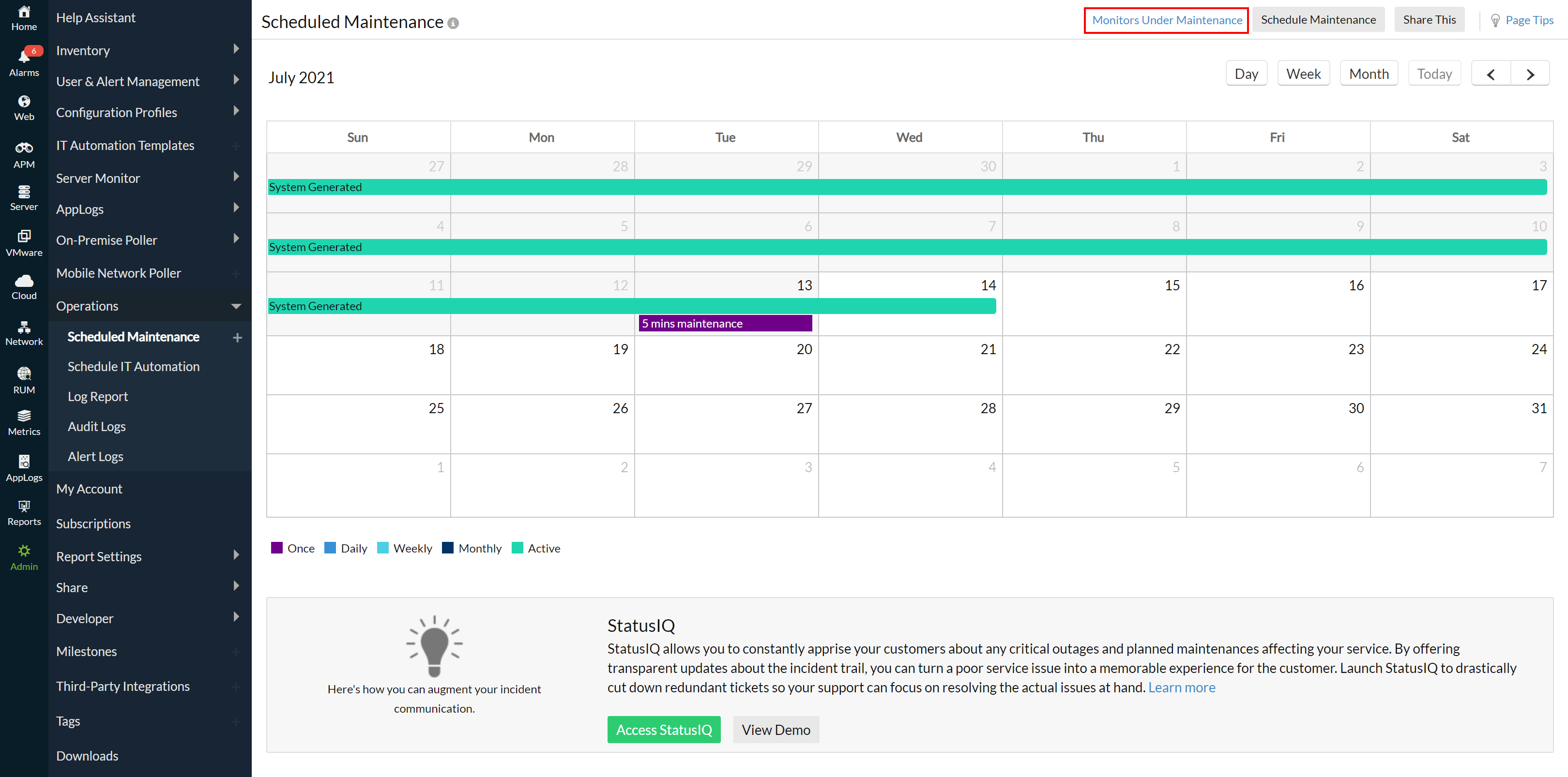
Task: Click Monitors Under Maintenance link
Action: [1166, 20]
